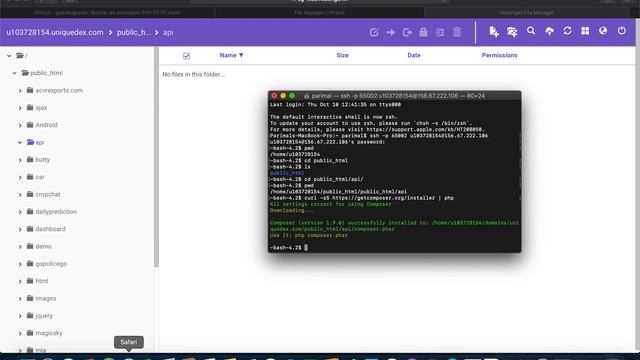Viewport: 640px width, 360px height.
Task: Click the folder icon next to acvrexports.com
Action: click(30, 90)
